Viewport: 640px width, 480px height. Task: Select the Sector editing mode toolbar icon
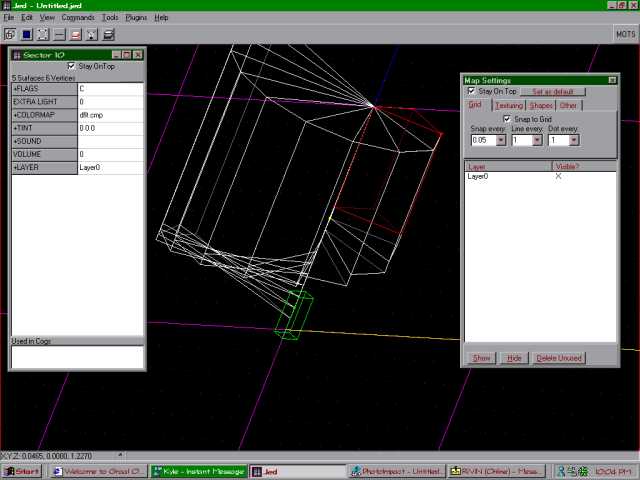point(10,35)
